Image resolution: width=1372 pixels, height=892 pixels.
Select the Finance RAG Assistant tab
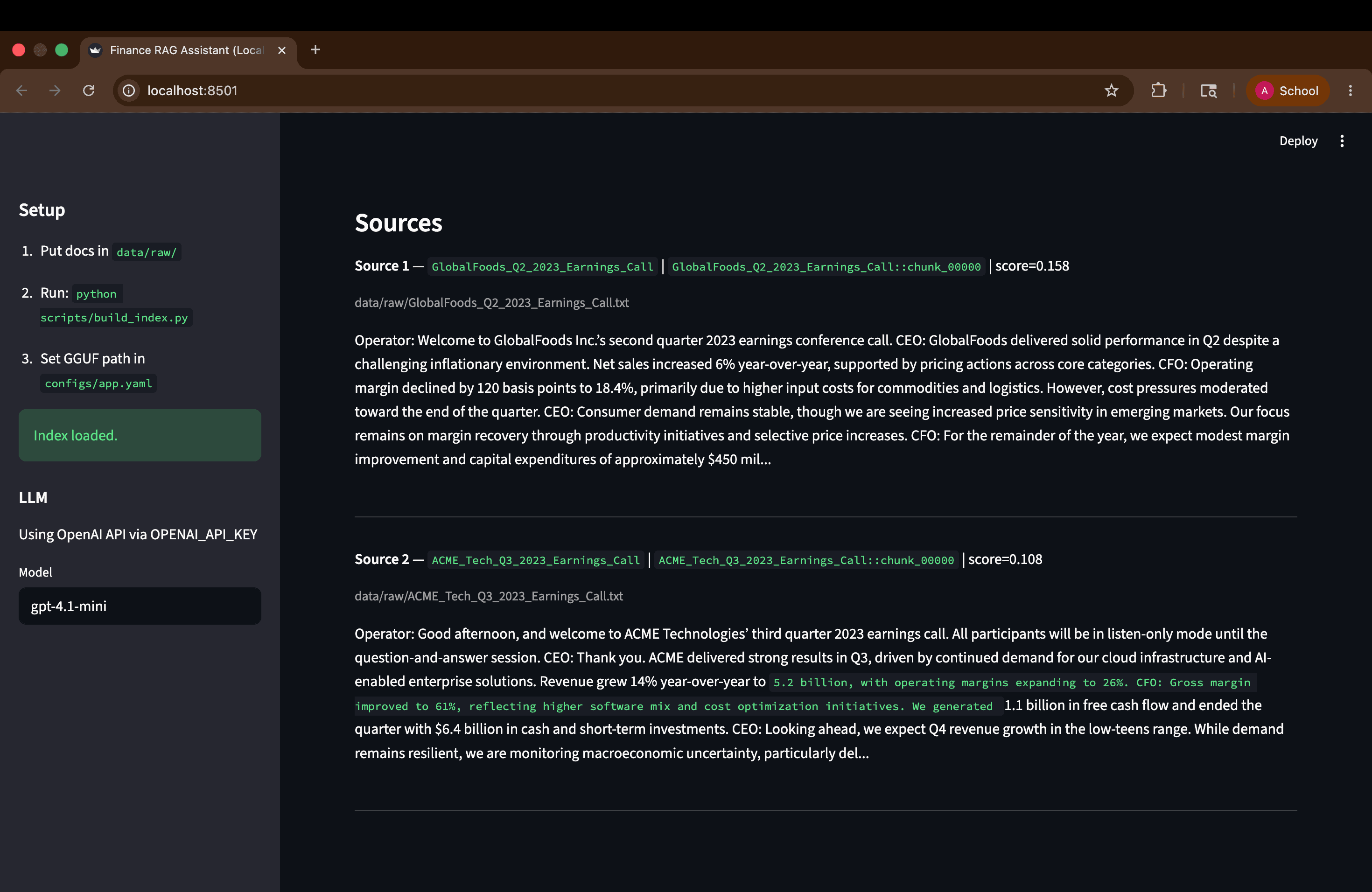pos(187,50)
